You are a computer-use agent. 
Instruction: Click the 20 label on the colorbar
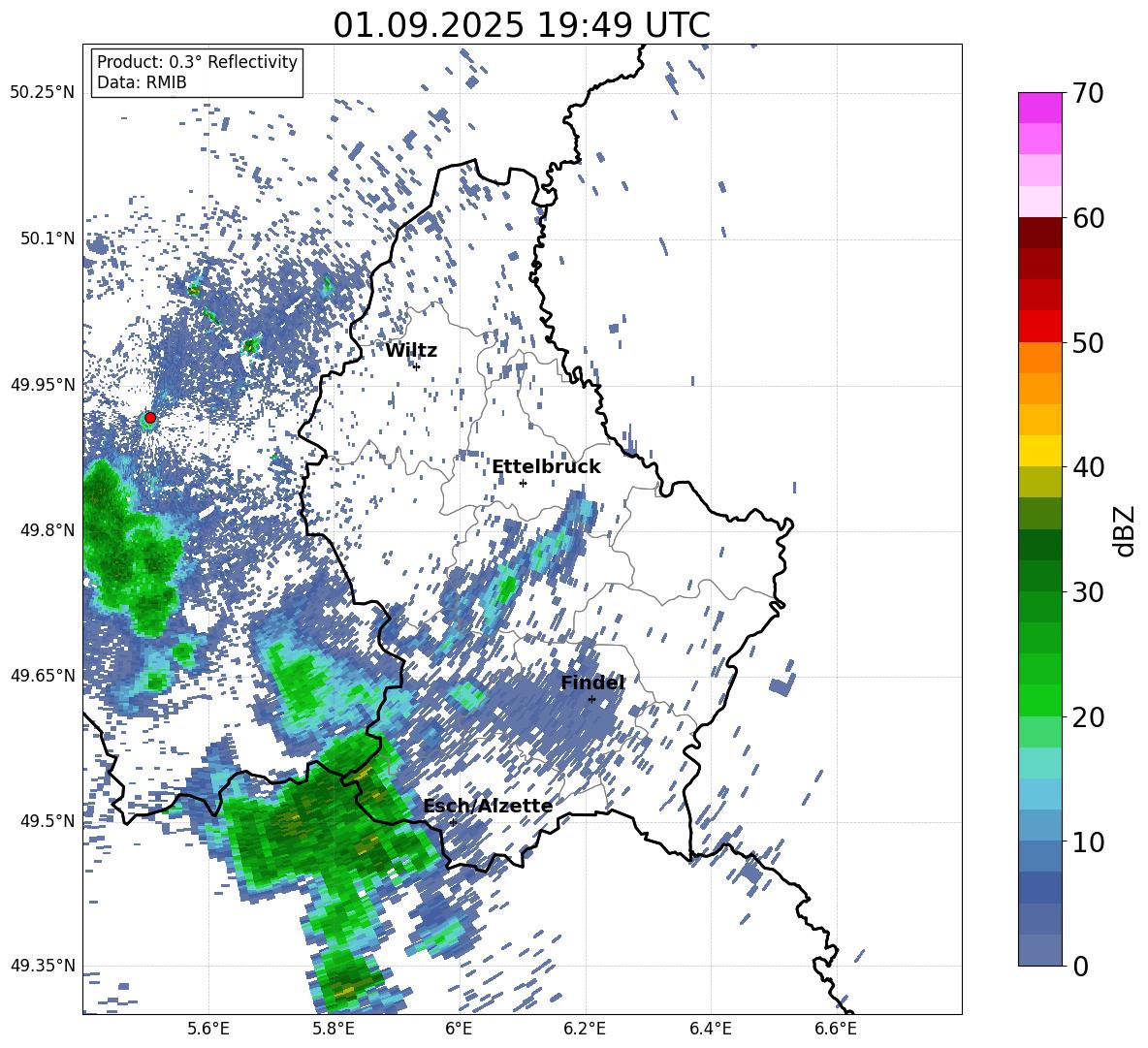click(x=1088, y=717)
